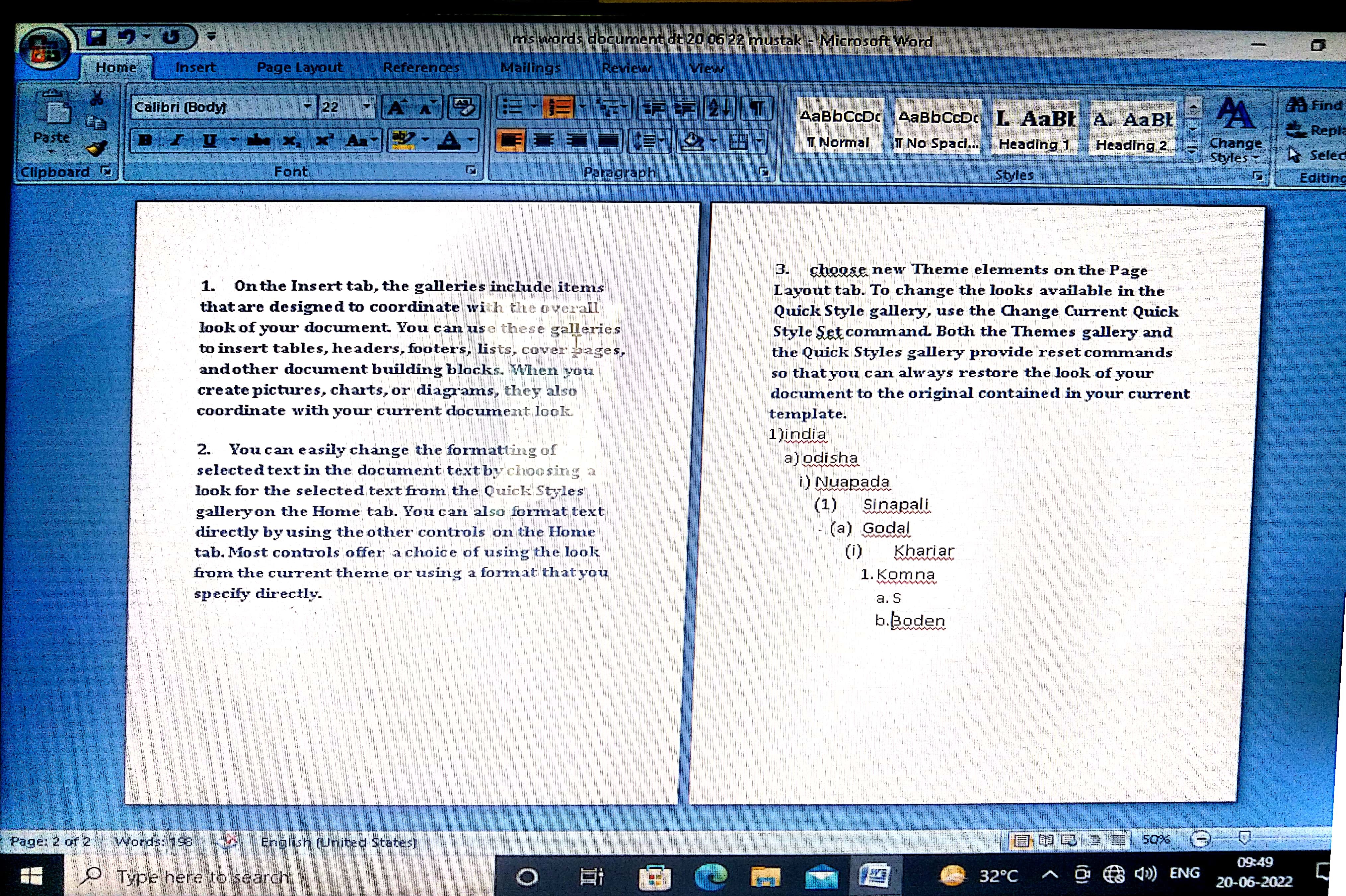The width and height of the screenshot is (1346, 896).
Task: Toggle Show/Hide paragraph marks pilcrow
Action: point(757,108)
